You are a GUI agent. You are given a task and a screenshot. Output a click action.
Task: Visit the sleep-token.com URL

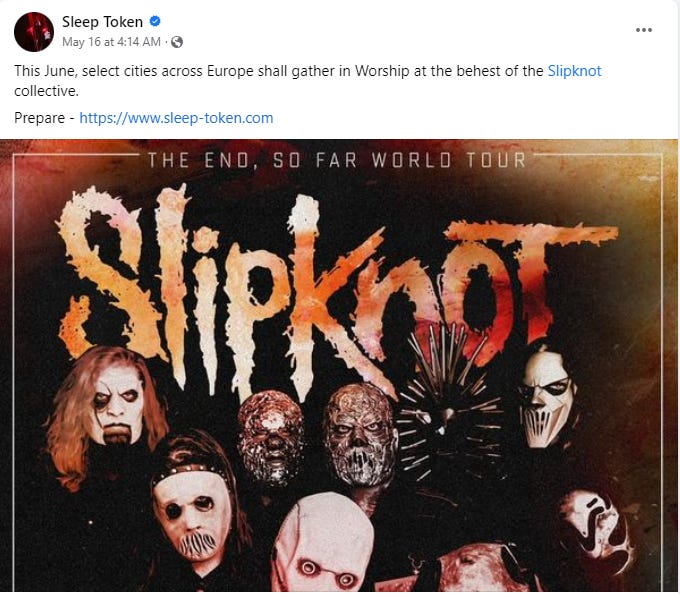pyautogui.click(x=176, y=118)
